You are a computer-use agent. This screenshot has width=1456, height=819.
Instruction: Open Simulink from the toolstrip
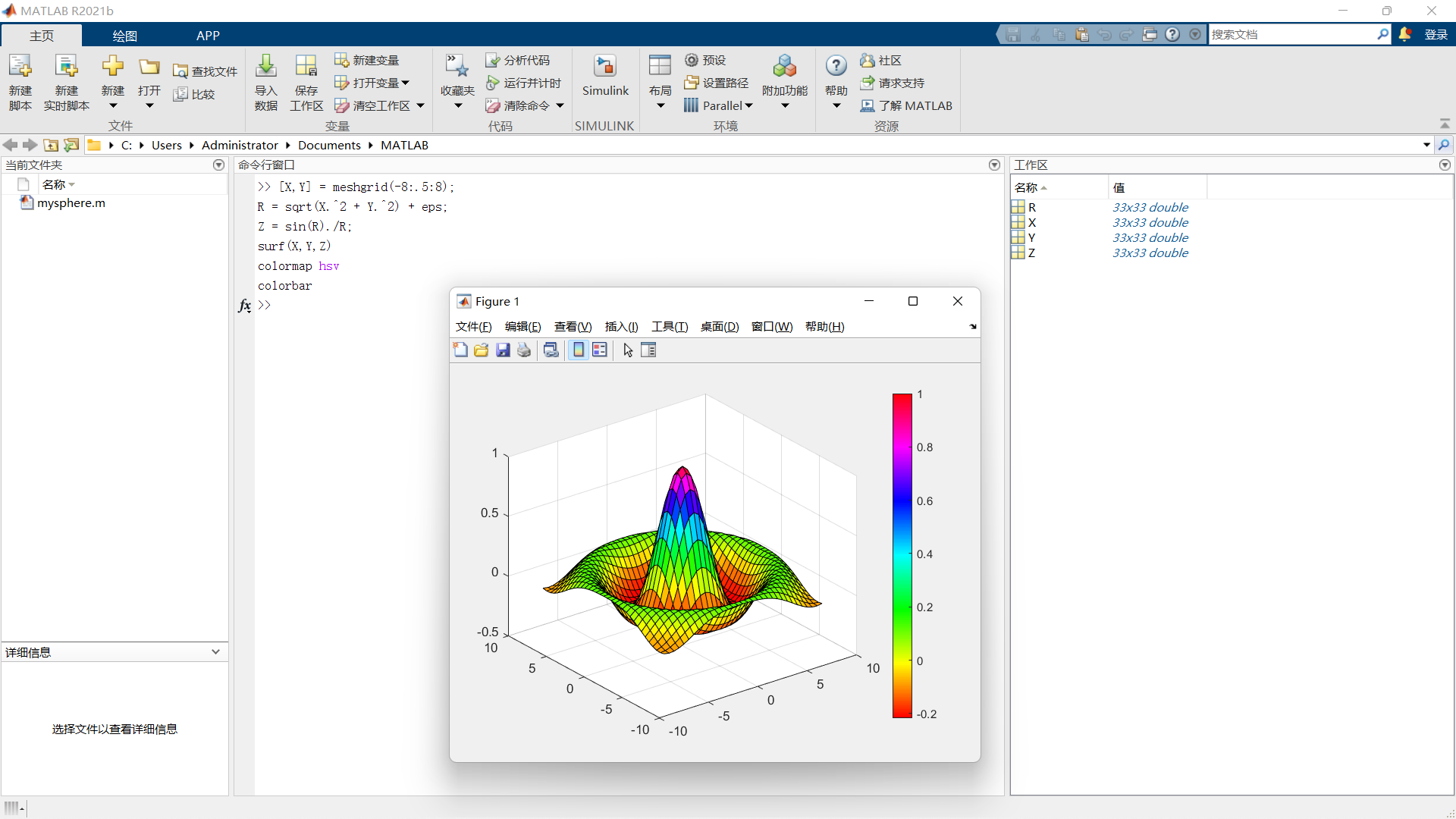[x=605, y=76]
